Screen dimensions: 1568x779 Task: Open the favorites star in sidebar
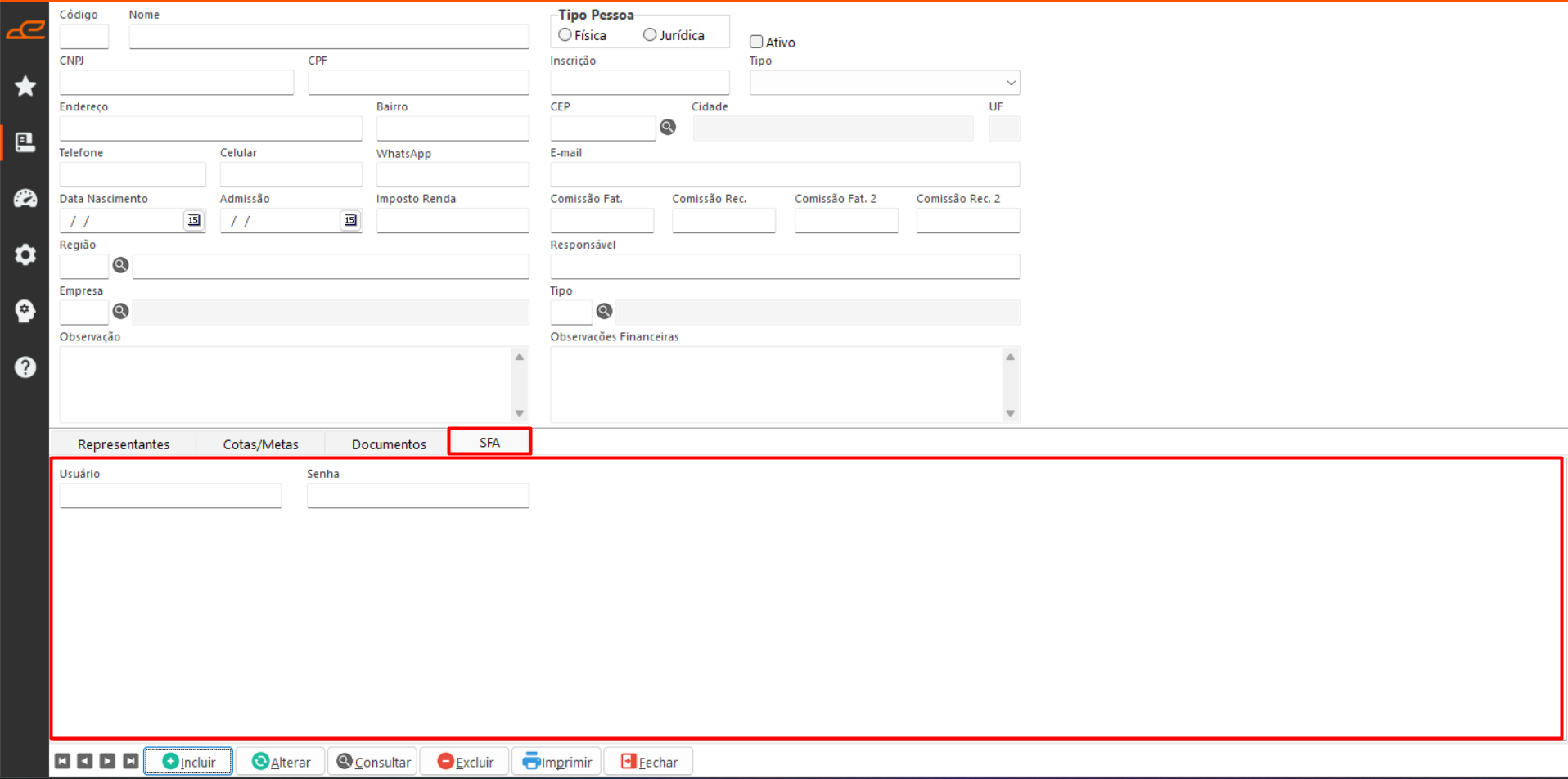(25, 86)
